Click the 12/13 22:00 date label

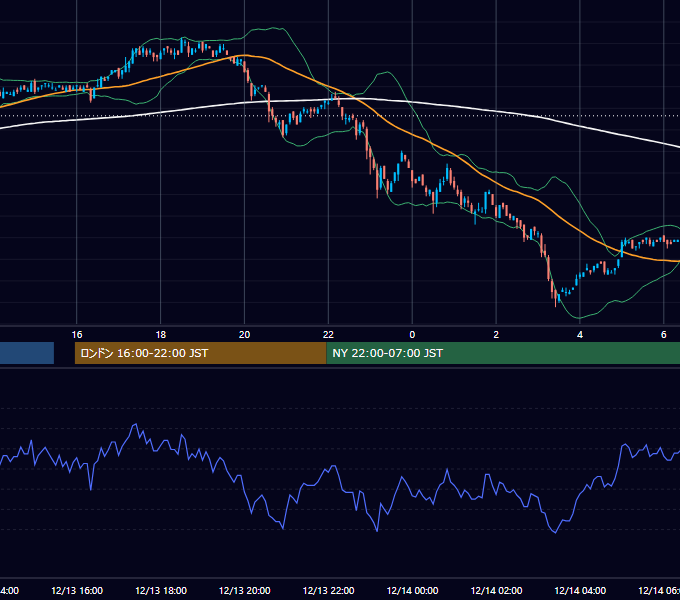(x=328, y=590)
